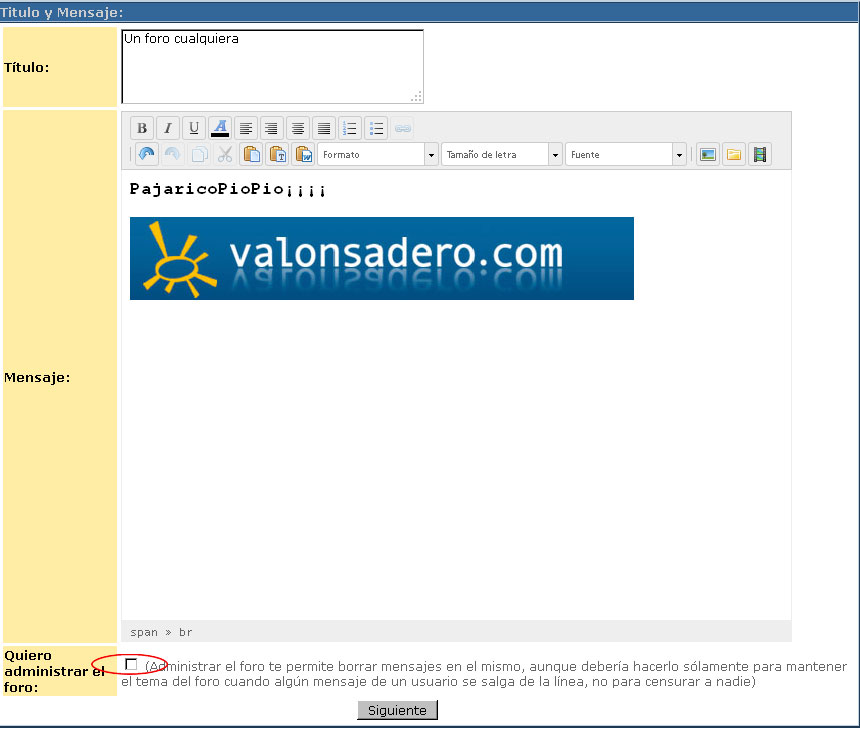Image resolution: width=860 pixels, height=730 pixels.
Task: Select the valonsadero.com banner image
Action: [x=381, y=258]
